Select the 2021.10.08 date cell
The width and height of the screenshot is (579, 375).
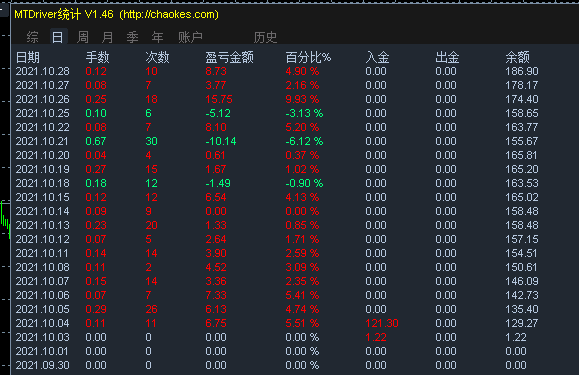tap(42, 268)
